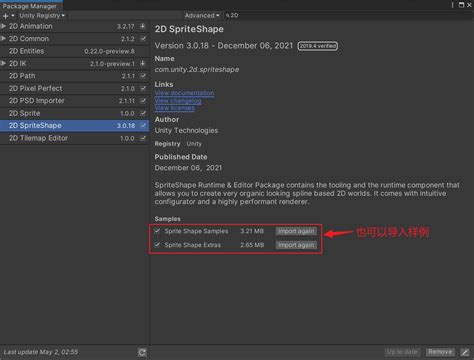Expand the 2D Animation package versions
Screen dimensions: 474x360
click(x=3, y=26)
